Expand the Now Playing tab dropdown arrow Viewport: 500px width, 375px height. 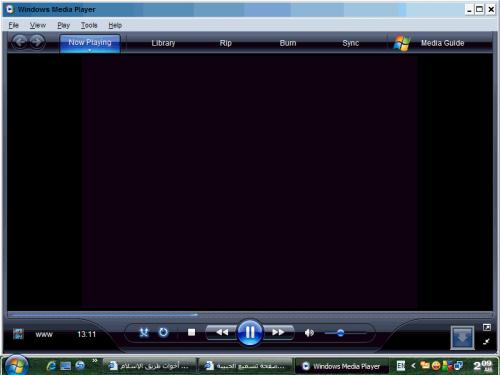(x=90, y=50)
